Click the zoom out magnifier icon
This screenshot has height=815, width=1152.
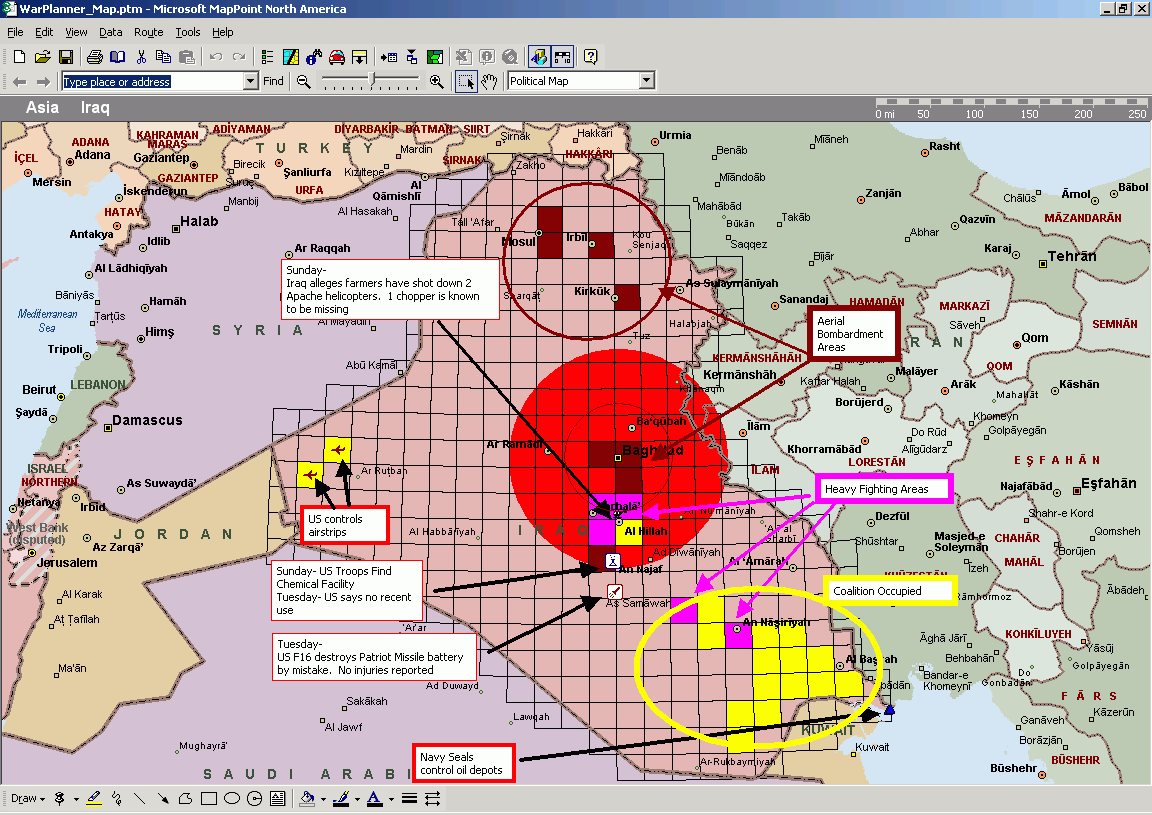[x=304, y=82]
